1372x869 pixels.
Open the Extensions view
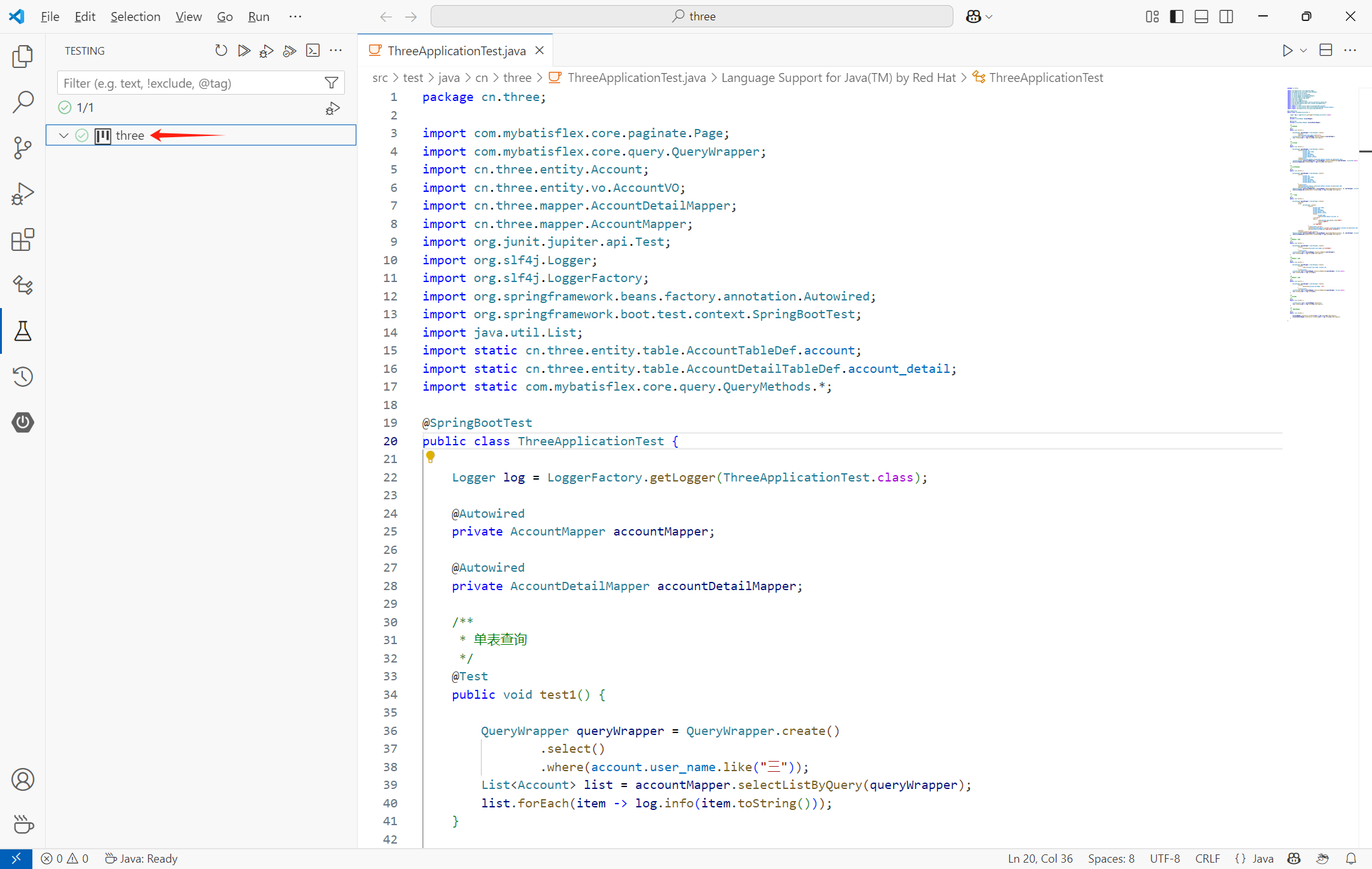point(23,240)
